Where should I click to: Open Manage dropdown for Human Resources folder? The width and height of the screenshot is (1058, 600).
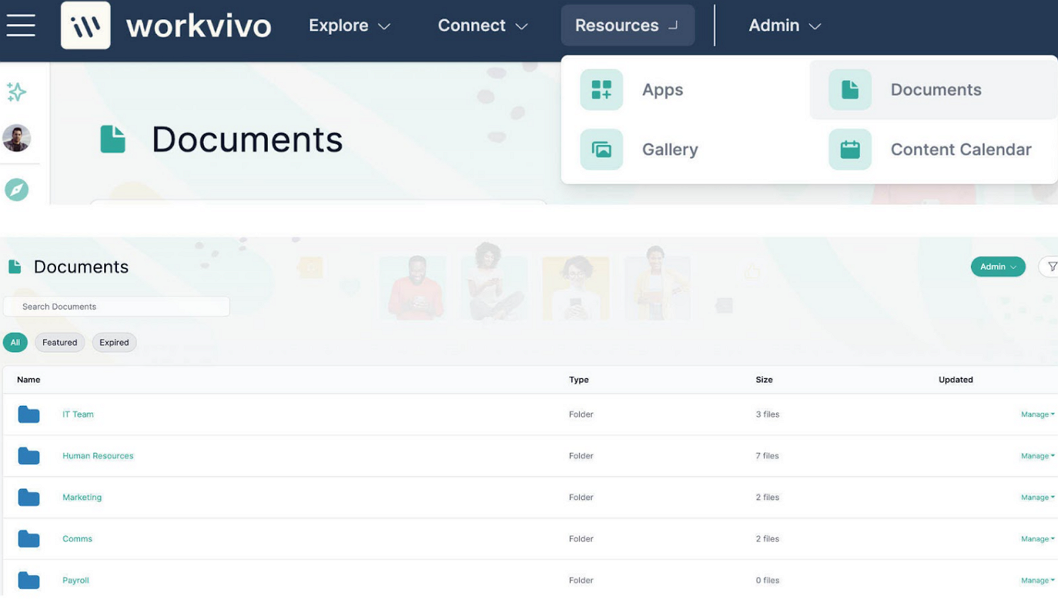click(1037, 456)
